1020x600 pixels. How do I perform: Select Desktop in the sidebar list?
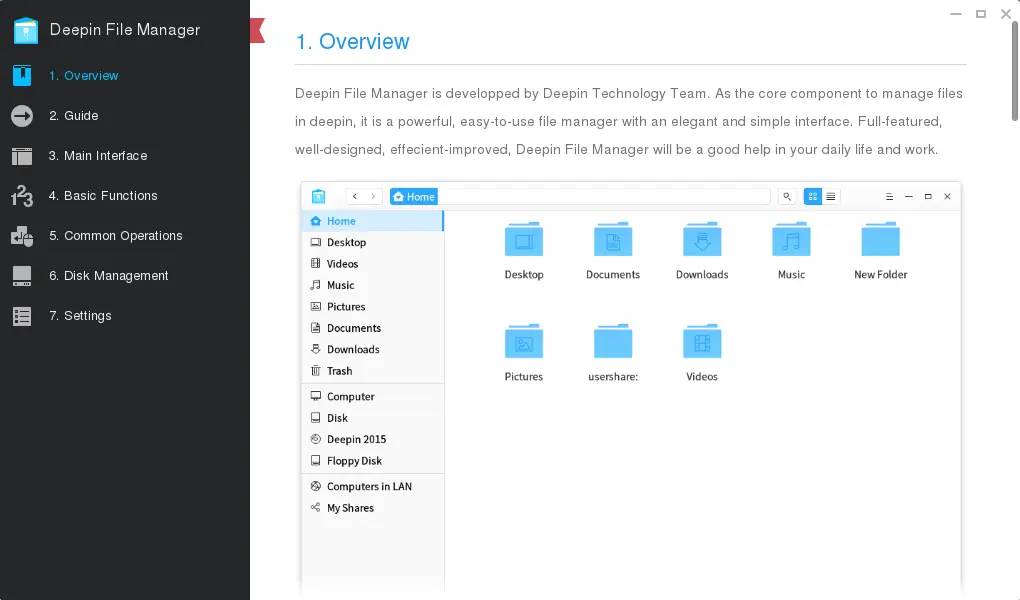click(373, 242)
